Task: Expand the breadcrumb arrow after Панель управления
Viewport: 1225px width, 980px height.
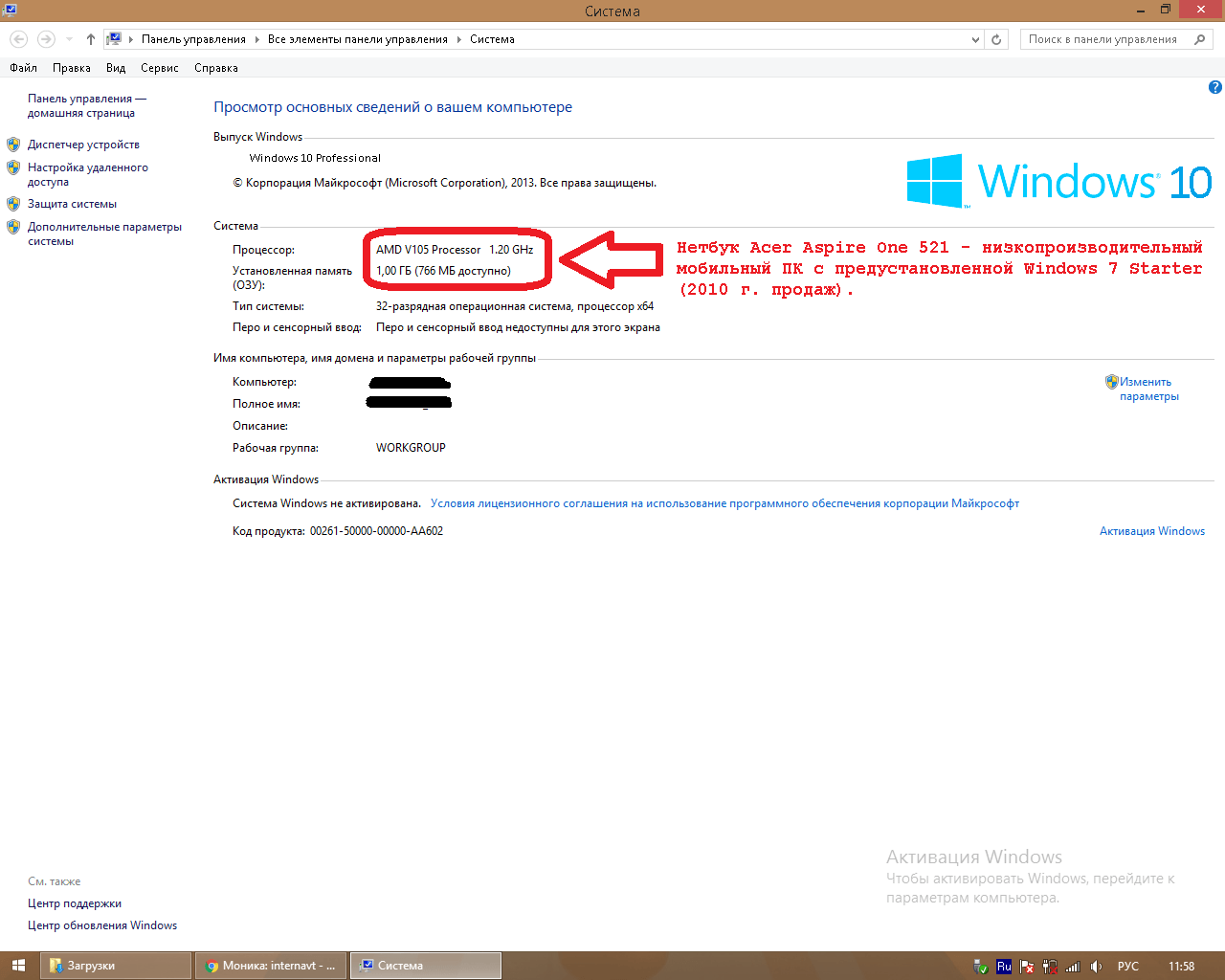Action: (256, 39)
